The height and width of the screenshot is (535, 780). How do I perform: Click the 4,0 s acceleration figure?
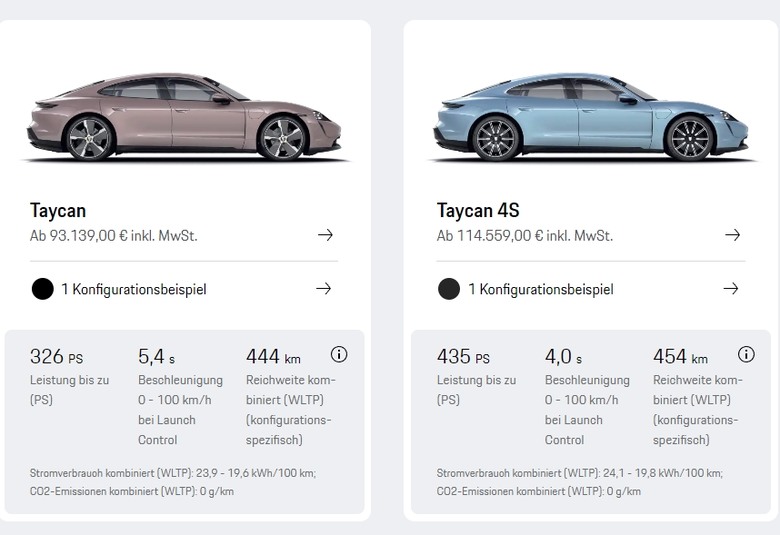click(563, 357)
